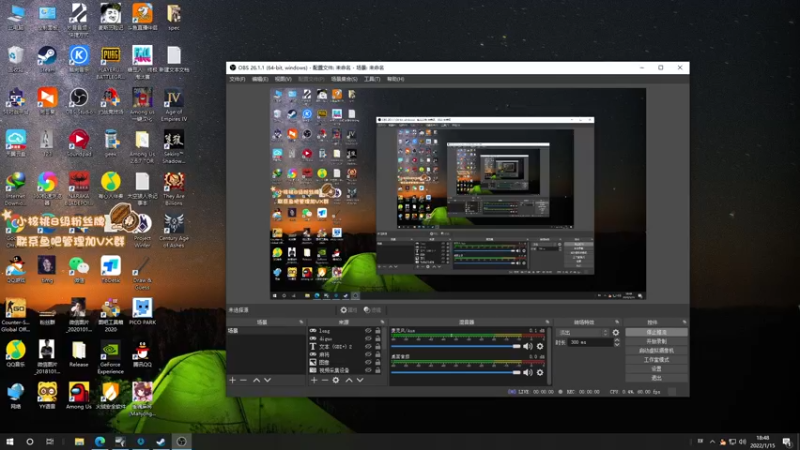The image size is (800, 450).
Task: Pop out the Scene Transitions dock panel
Action: 617,322
